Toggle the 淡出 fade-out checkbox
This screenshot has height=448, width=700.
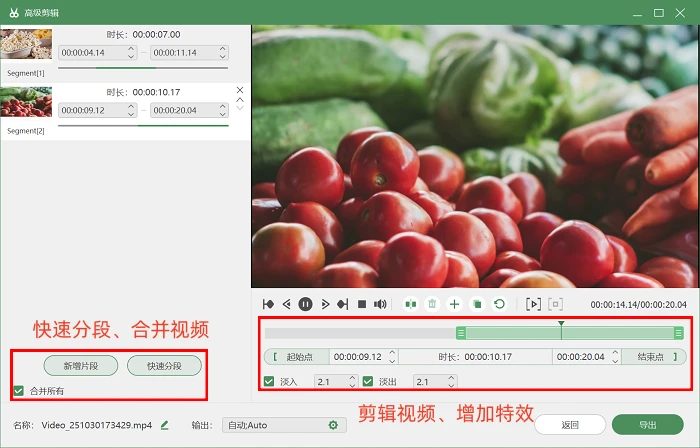tap(368, 382)
